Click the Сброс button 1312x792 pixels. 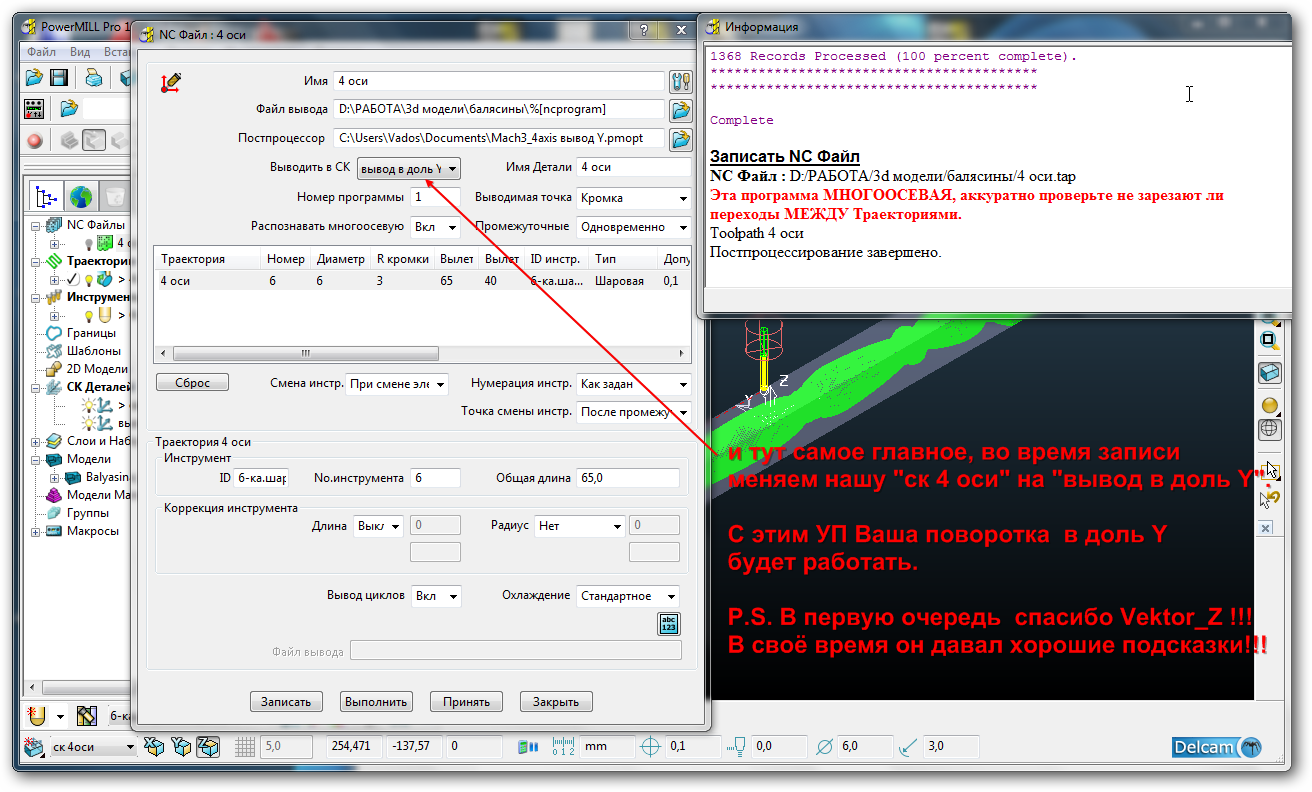click(192, 383)
